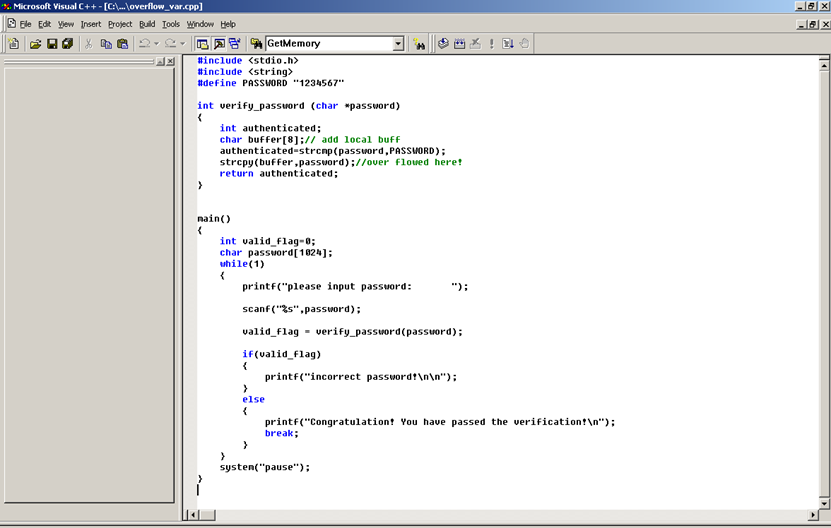Click the New Text File toolbar icon
The height and width of the screenshot is (528, 831).
pos(13,44)
